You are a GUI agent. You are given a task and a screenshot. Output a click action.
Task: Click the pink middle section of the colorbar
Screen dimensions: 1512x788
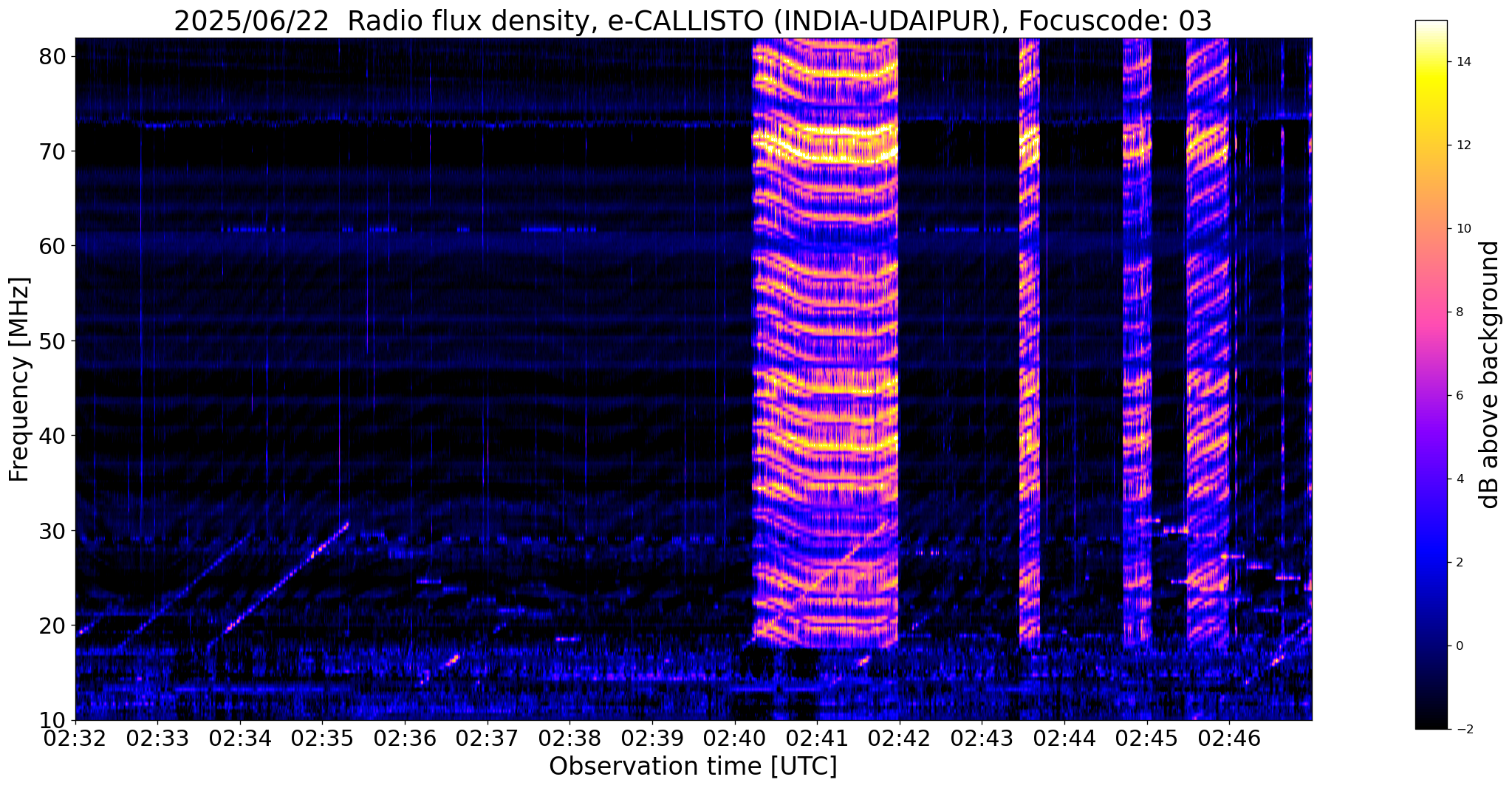click(1431, 312)
